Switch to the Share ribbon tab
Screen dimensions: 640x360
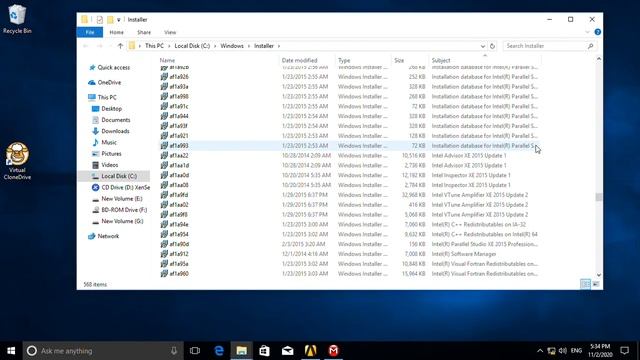(144, 32)
